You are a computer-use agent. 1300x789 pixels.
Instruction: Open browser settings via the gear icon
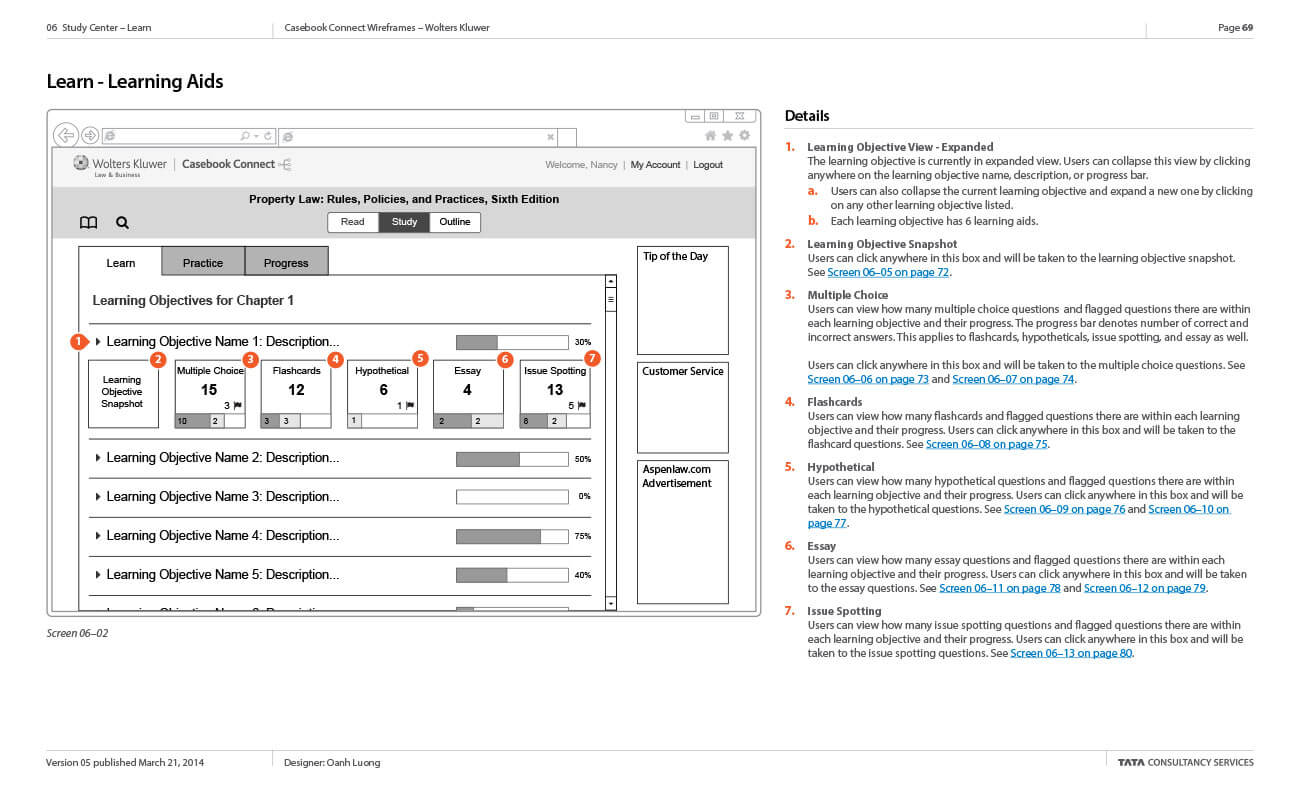(743, 136)
